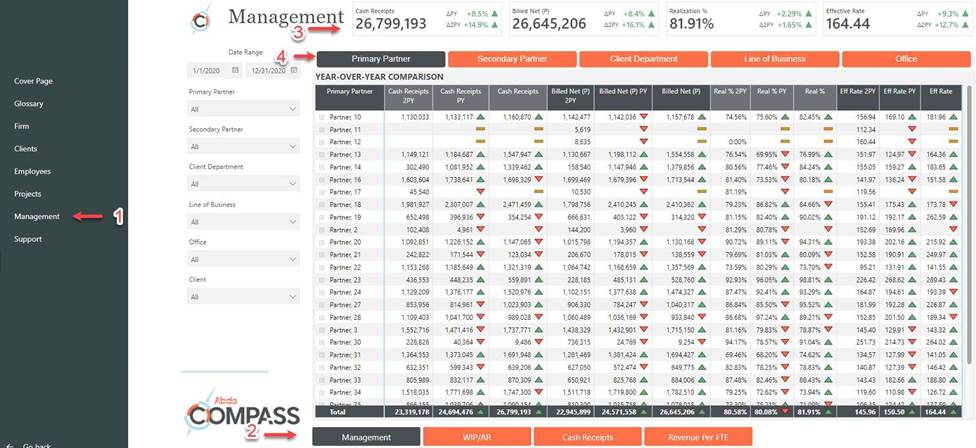The width and height of the screenshot is (976, 448).
Task: Open the Revenue Per FTE page button
Action: [697, 437]
